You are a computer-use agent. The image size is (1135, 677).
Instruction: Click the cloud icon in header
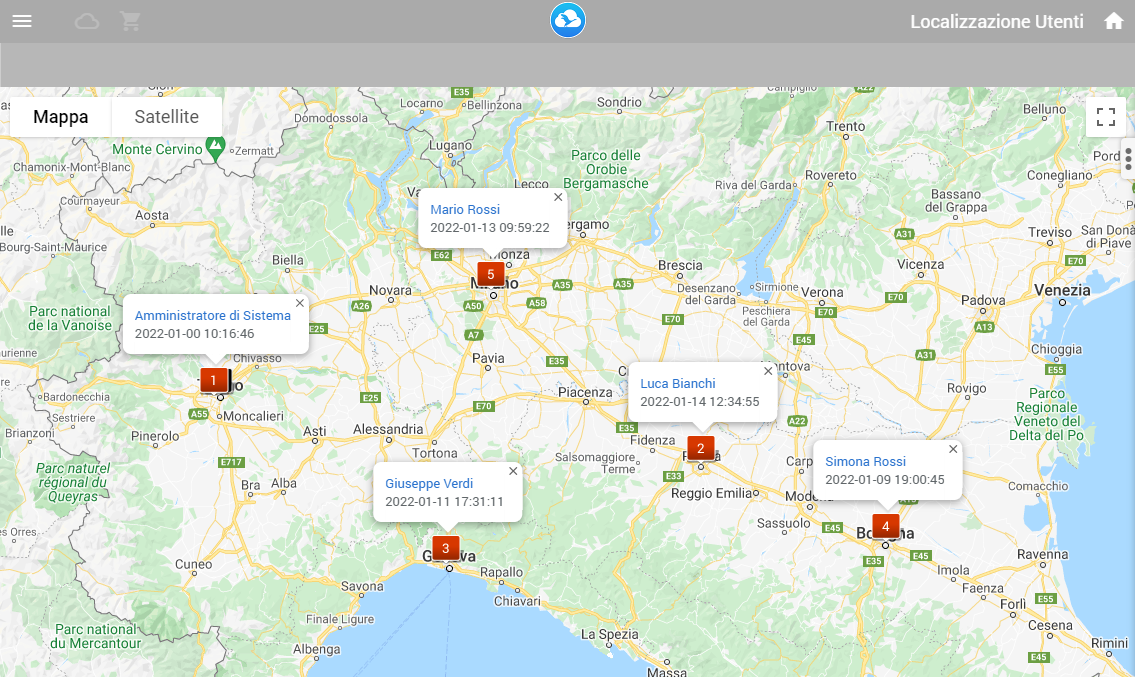[x=87, y=21]
